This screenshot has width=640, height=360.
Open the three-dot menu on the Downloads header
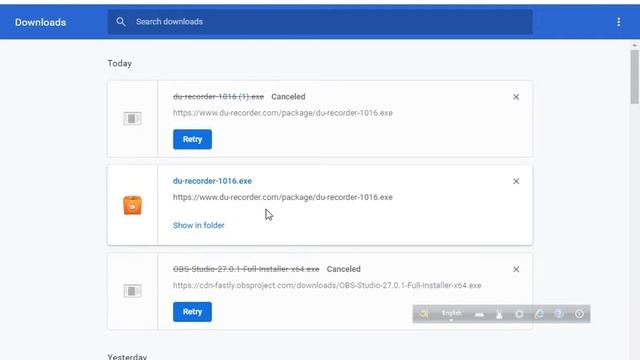(x=618, y=22)
